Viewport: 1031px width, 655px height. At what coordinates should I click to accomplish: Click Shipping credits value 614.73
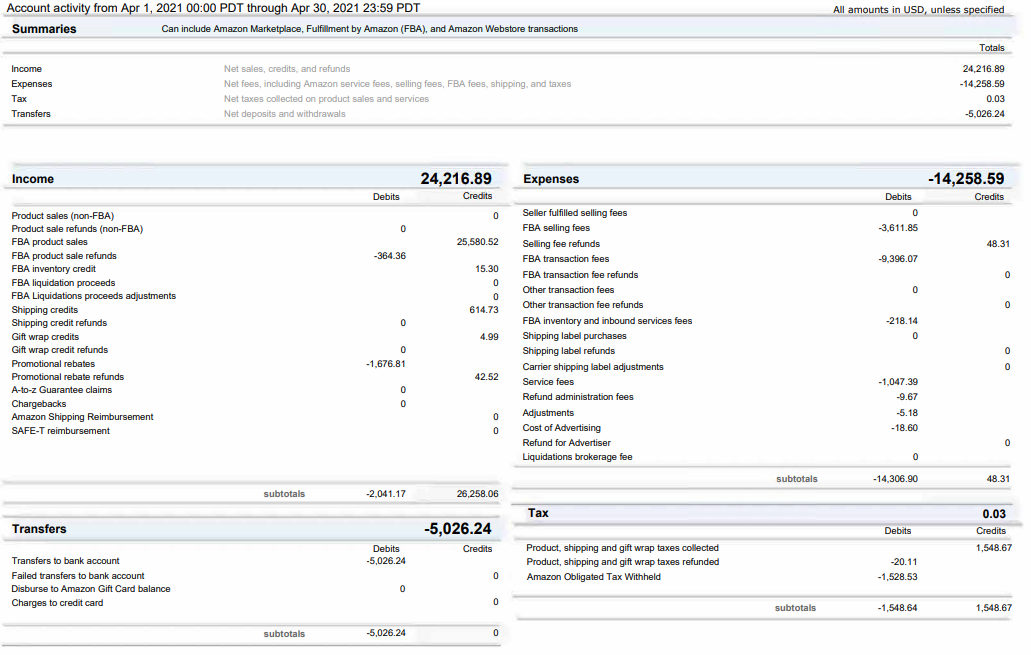click(x=484, y=310)
